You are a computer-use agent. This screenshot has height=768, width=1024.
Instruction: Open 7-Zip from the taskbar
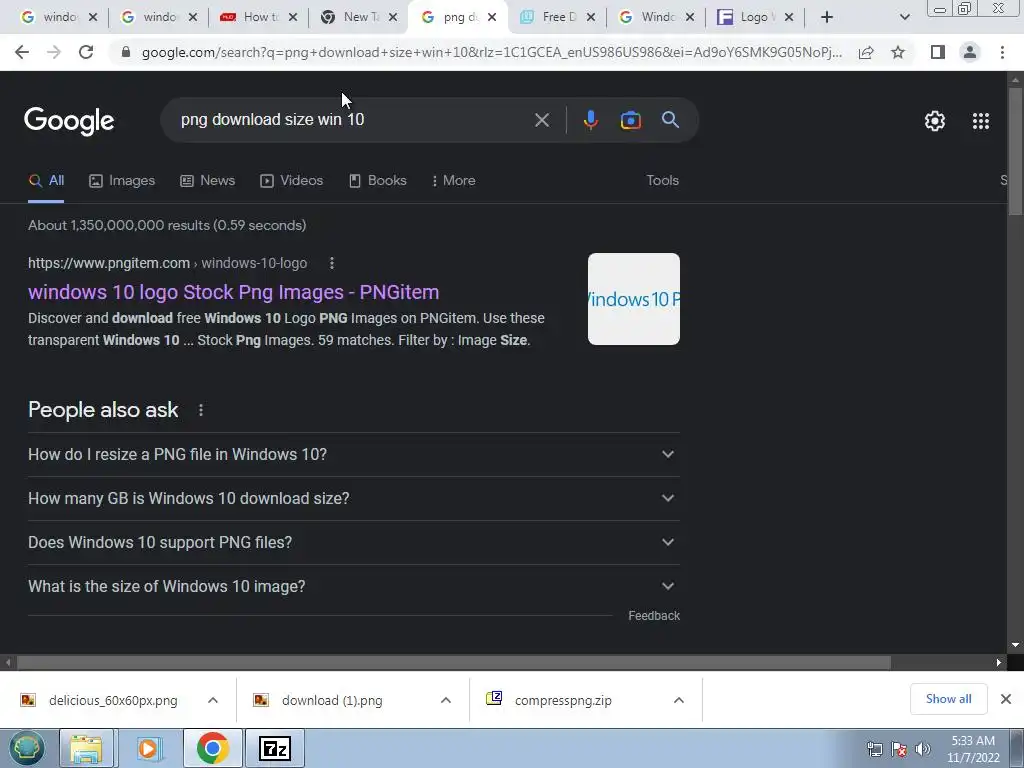point(274,748)
